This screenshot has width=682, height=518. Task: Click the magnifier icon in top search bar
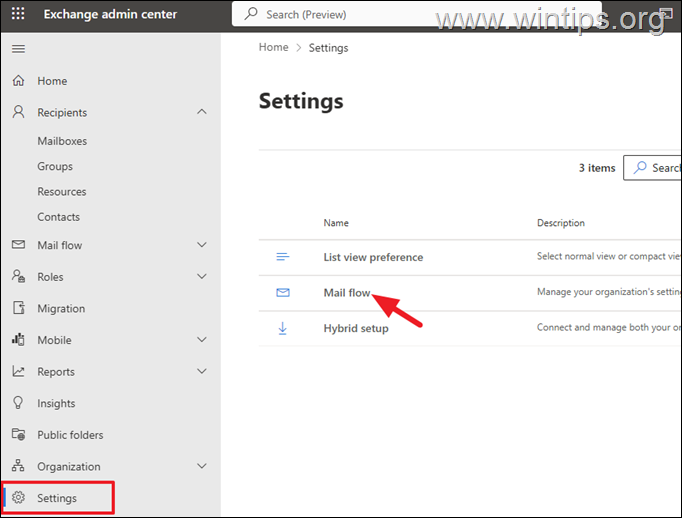coord(251,13)
